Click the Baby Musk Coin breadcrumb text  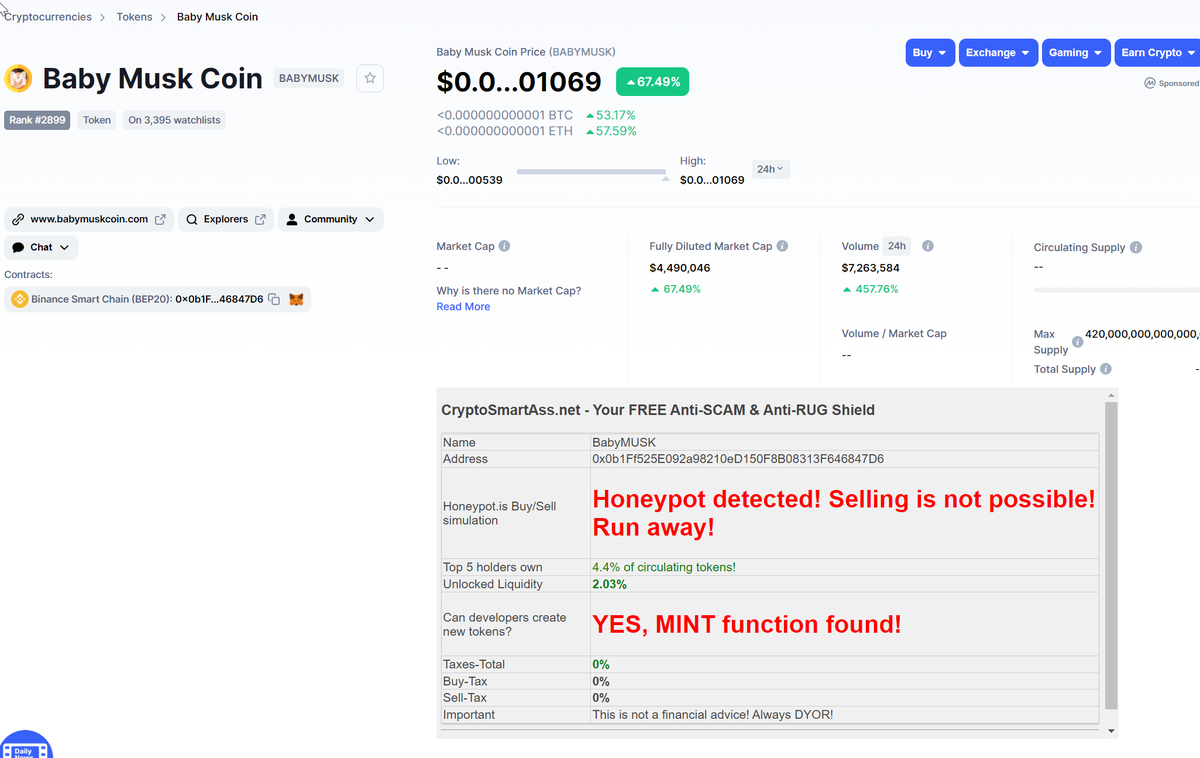(x=218, y=17)
